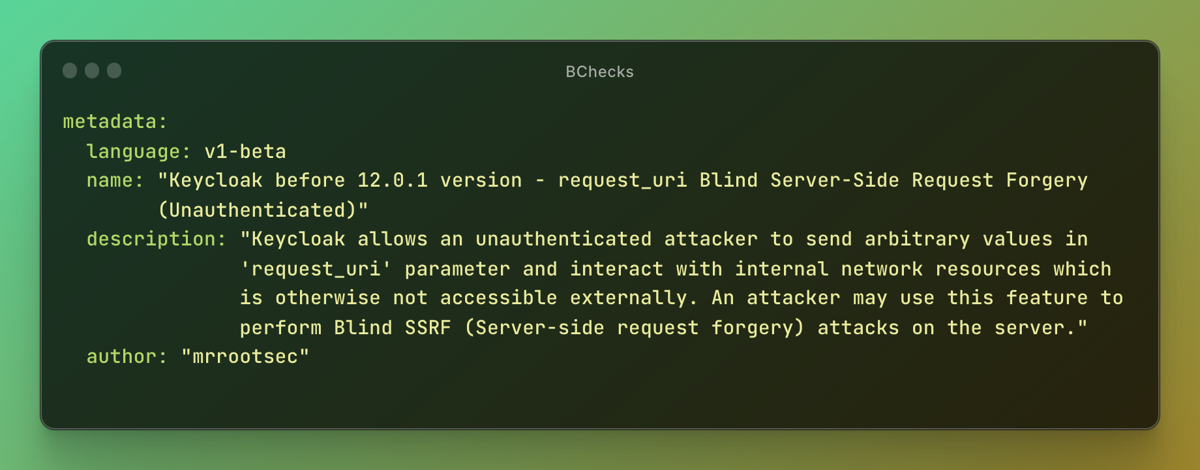Click the word Forgery in the name line
Screen dimensions: 1200x470
pos(1046,181)
